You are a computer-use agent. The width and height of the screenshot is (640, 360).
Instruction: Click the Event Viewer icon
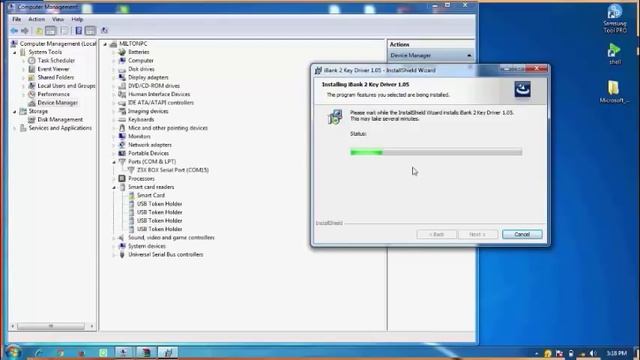pos(32,69)
